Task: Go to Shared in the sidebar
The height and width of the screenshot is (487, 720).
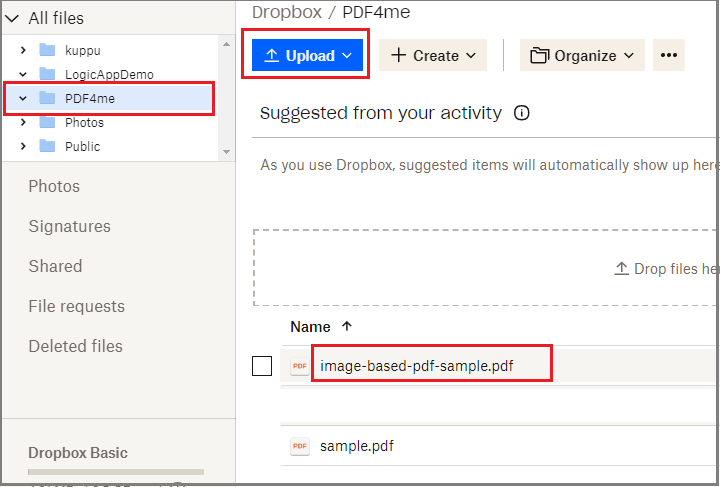Action: (55, 266)
